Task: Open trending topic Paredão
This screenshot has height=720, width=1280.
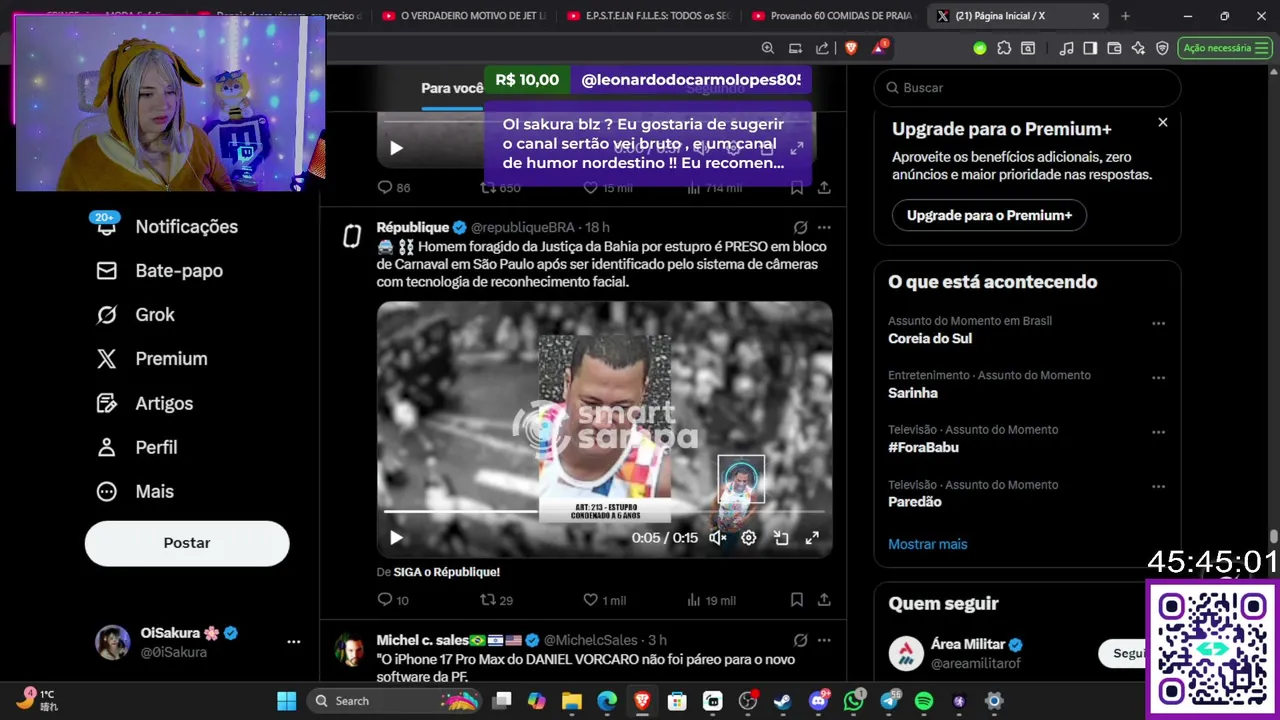Action: (x=915, y=502)
